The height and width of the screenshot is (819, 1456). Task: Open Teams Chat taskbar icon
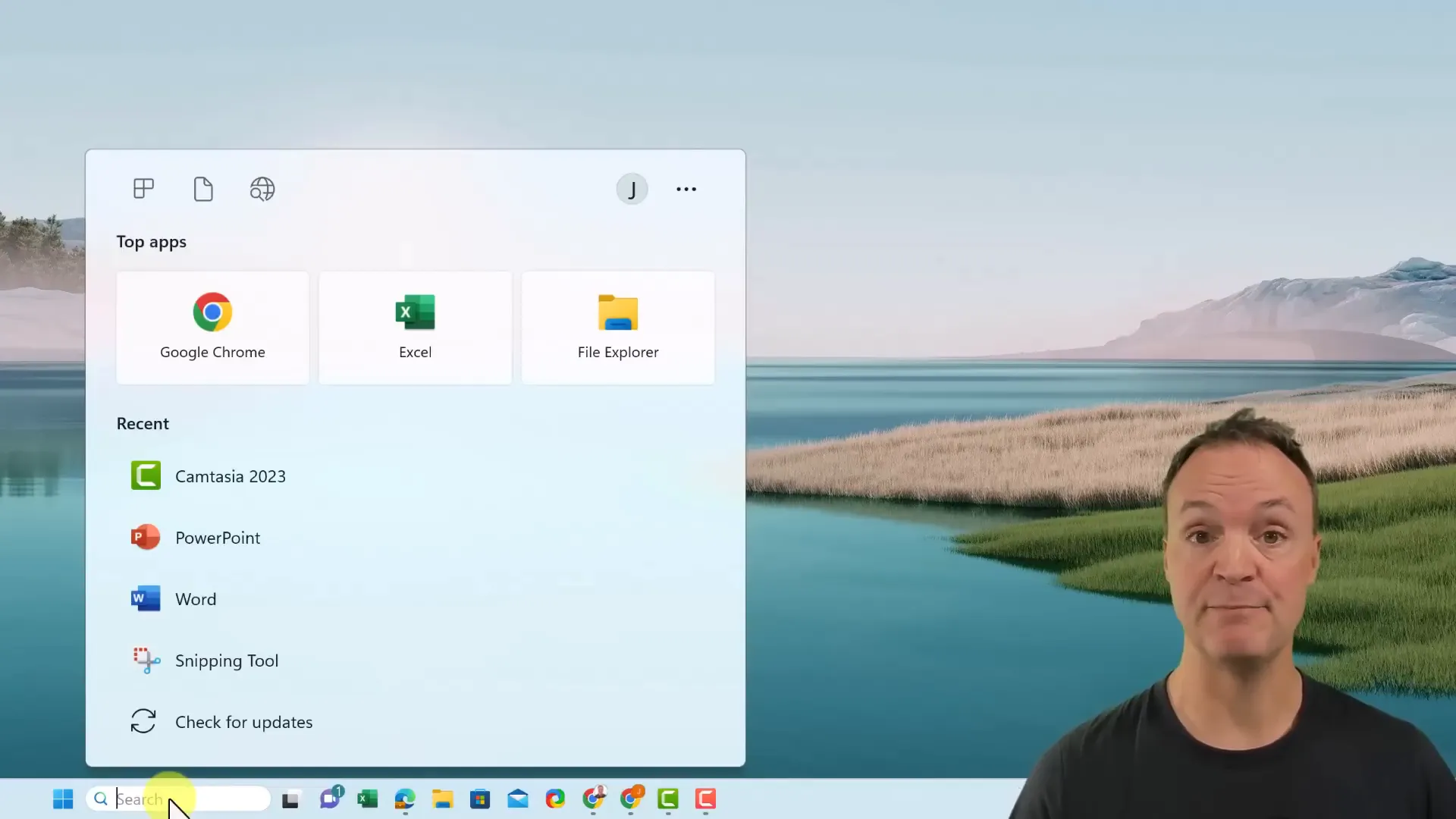[331, 798]
